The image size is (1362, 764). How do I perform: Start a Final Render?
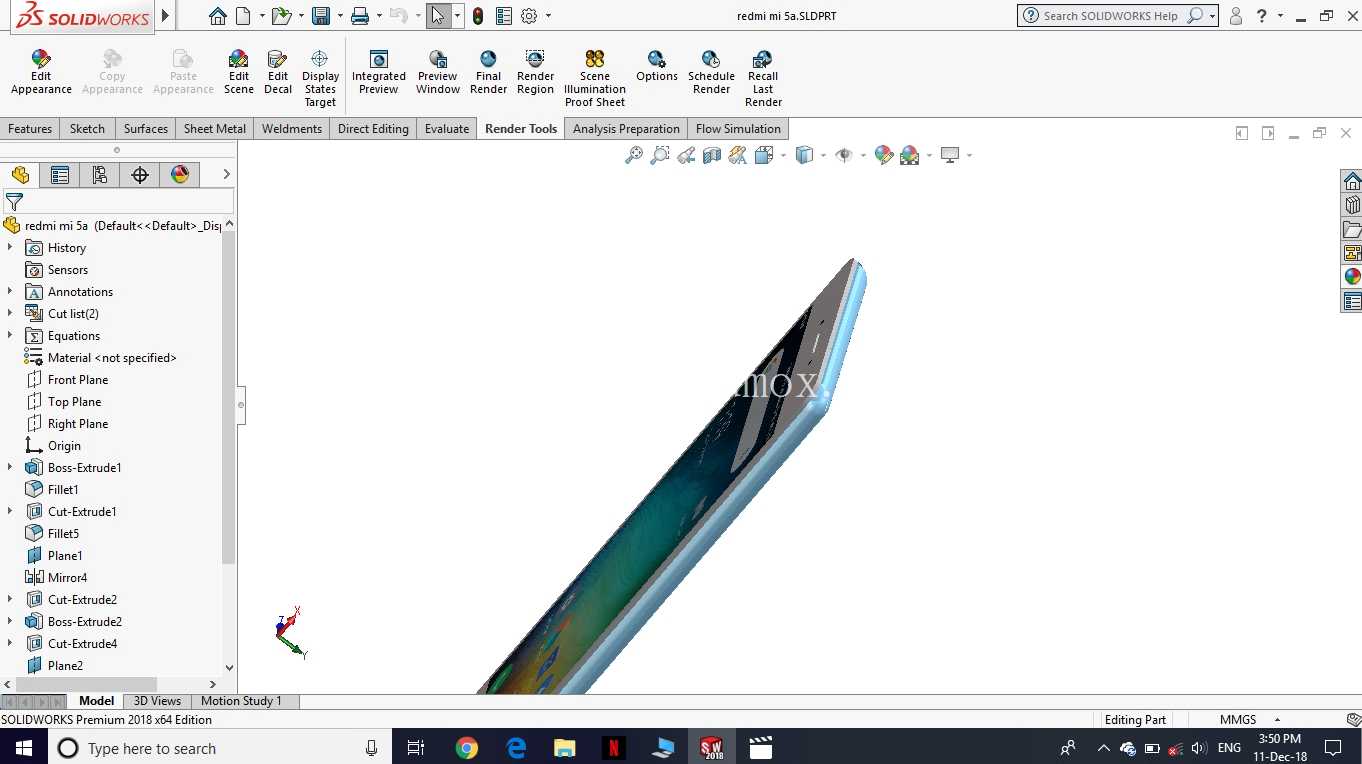(x=488, y=72)
